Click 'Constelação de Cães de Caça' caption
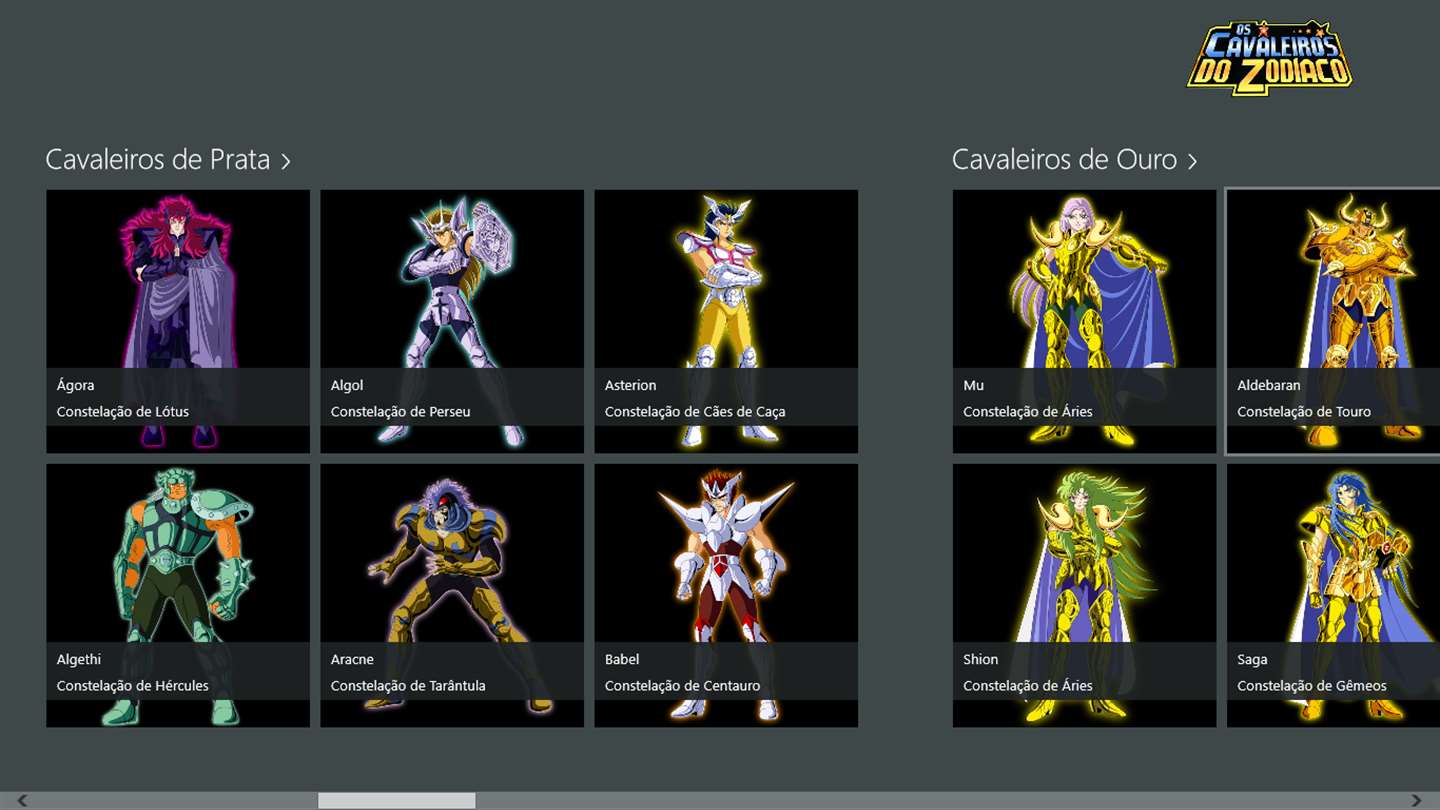This screenshot has height=810, width=1440. (x=695, y=412)
